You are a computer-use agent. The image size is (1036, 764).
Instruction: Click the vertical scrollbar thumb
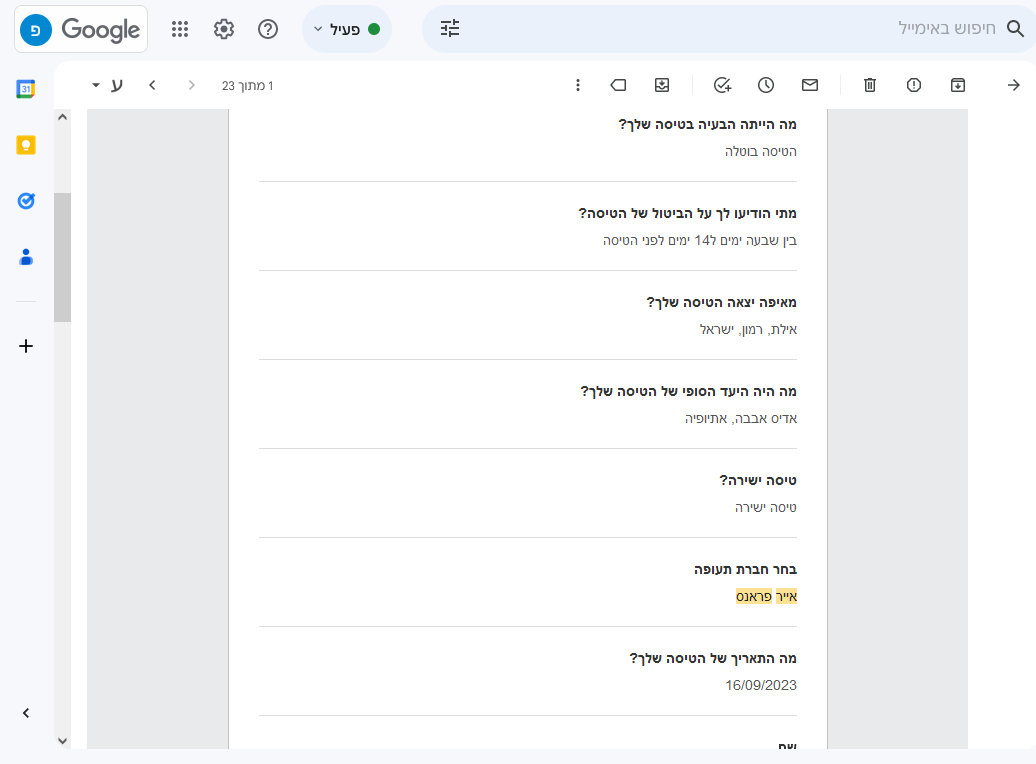[63, 257]
